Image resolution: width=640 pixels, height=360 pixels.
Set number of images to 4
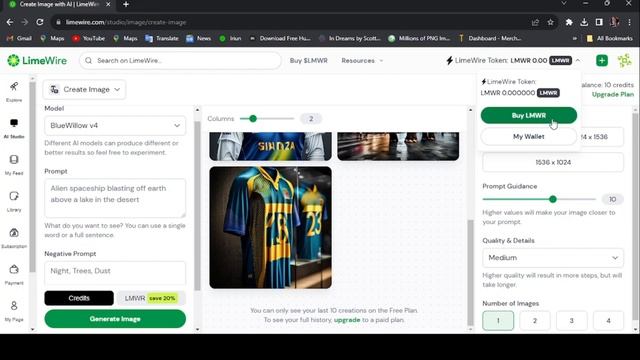(x=608, y=320)
